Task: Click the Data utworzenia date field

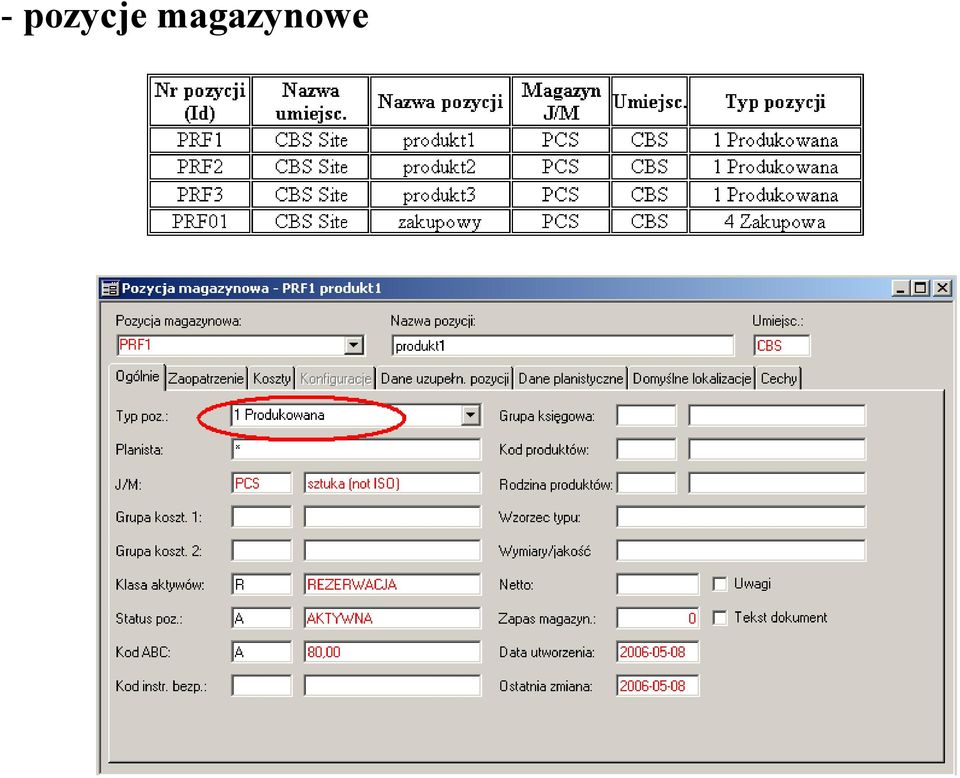Action: coord(658,652)
